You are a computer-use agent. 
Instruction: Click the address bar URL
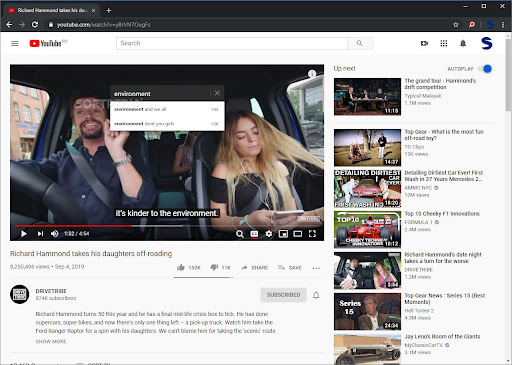pos(103,25)
